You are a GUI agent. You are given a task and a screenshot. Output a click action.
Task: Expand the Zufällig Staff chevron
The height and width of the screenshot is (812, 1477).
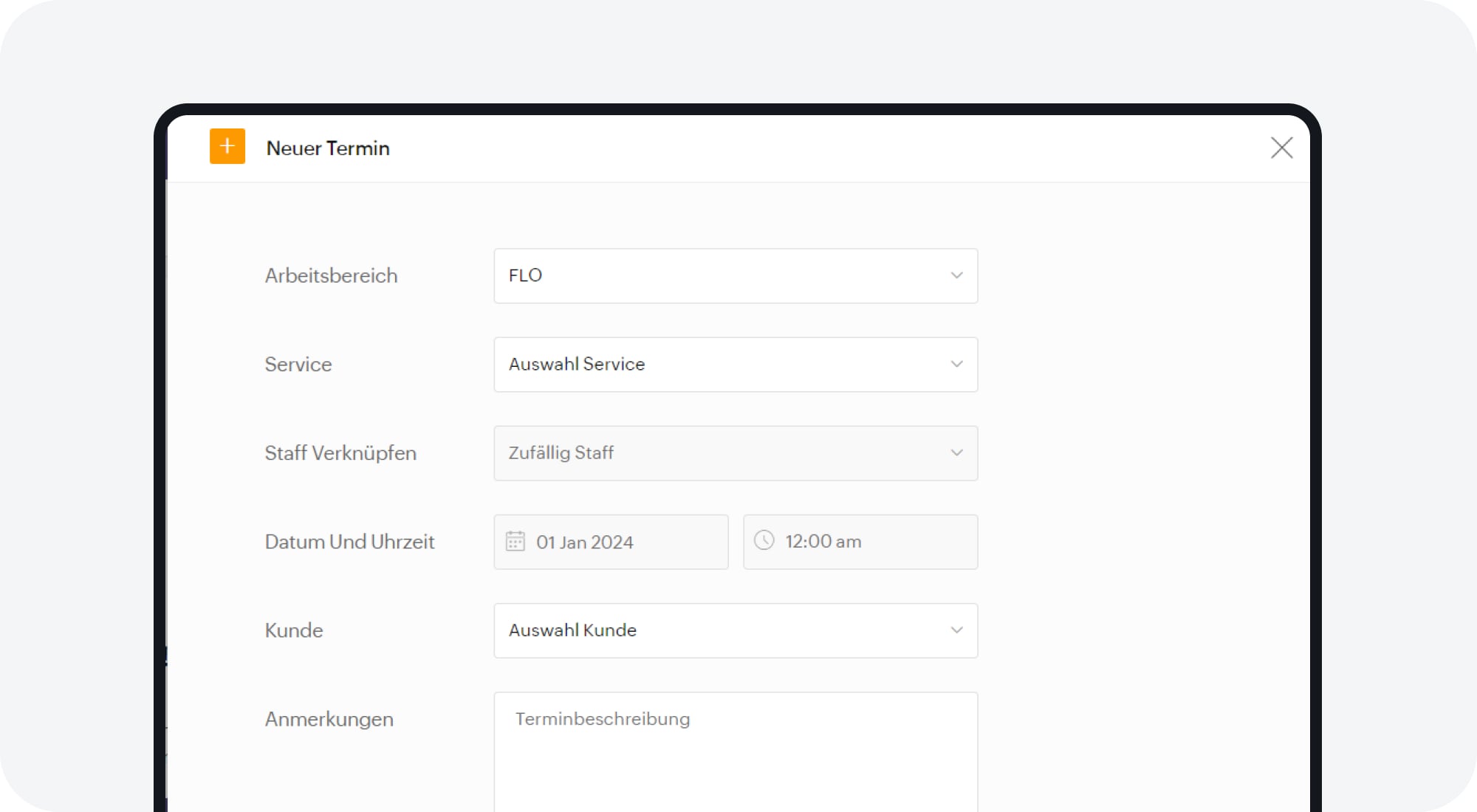click(x=956, y=453)
